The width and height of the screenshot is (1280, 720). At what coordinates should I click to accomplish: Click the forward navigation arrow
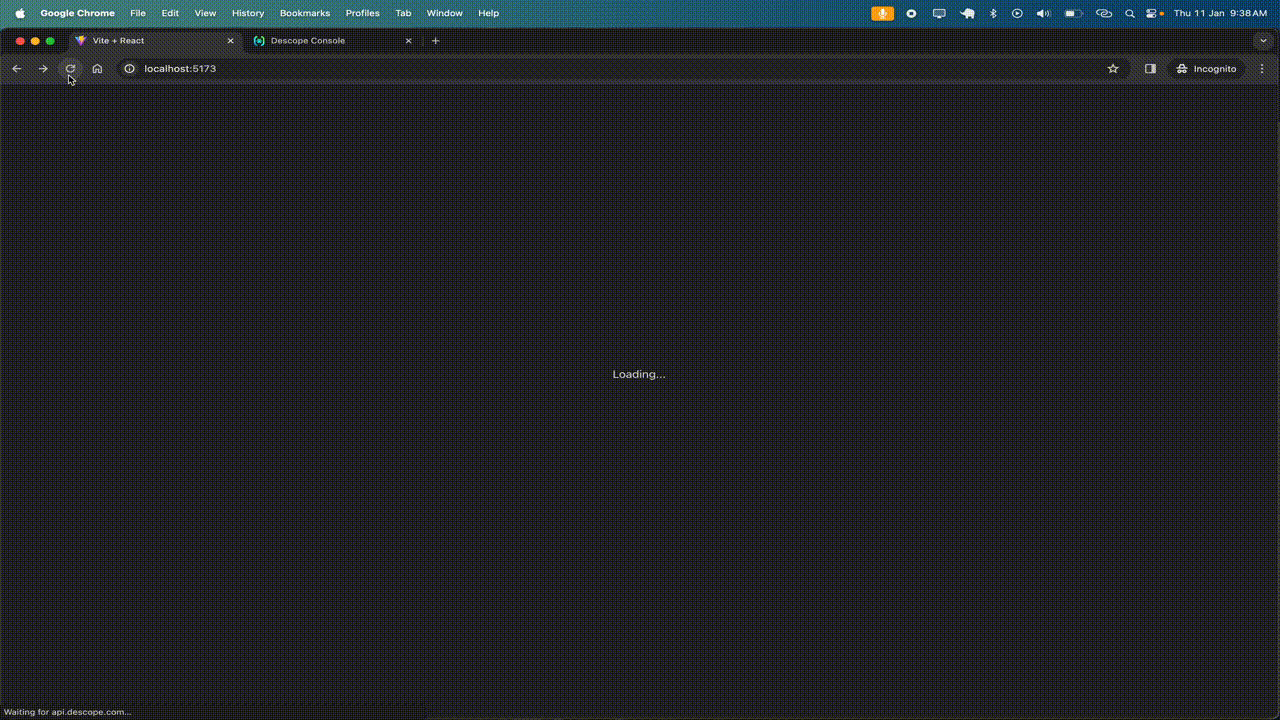[43, 69]
